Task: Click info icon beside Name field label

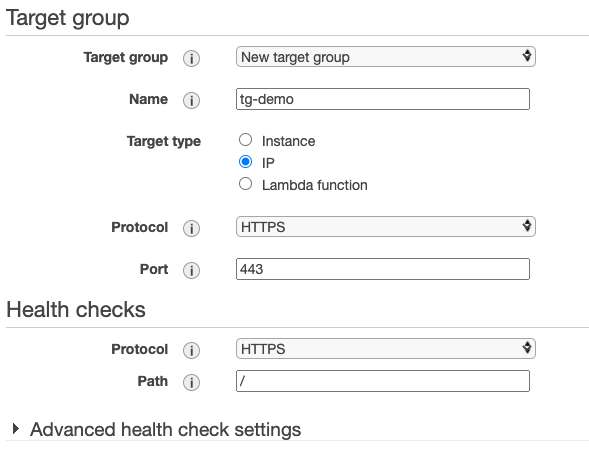Action: (x=191, y=100)
